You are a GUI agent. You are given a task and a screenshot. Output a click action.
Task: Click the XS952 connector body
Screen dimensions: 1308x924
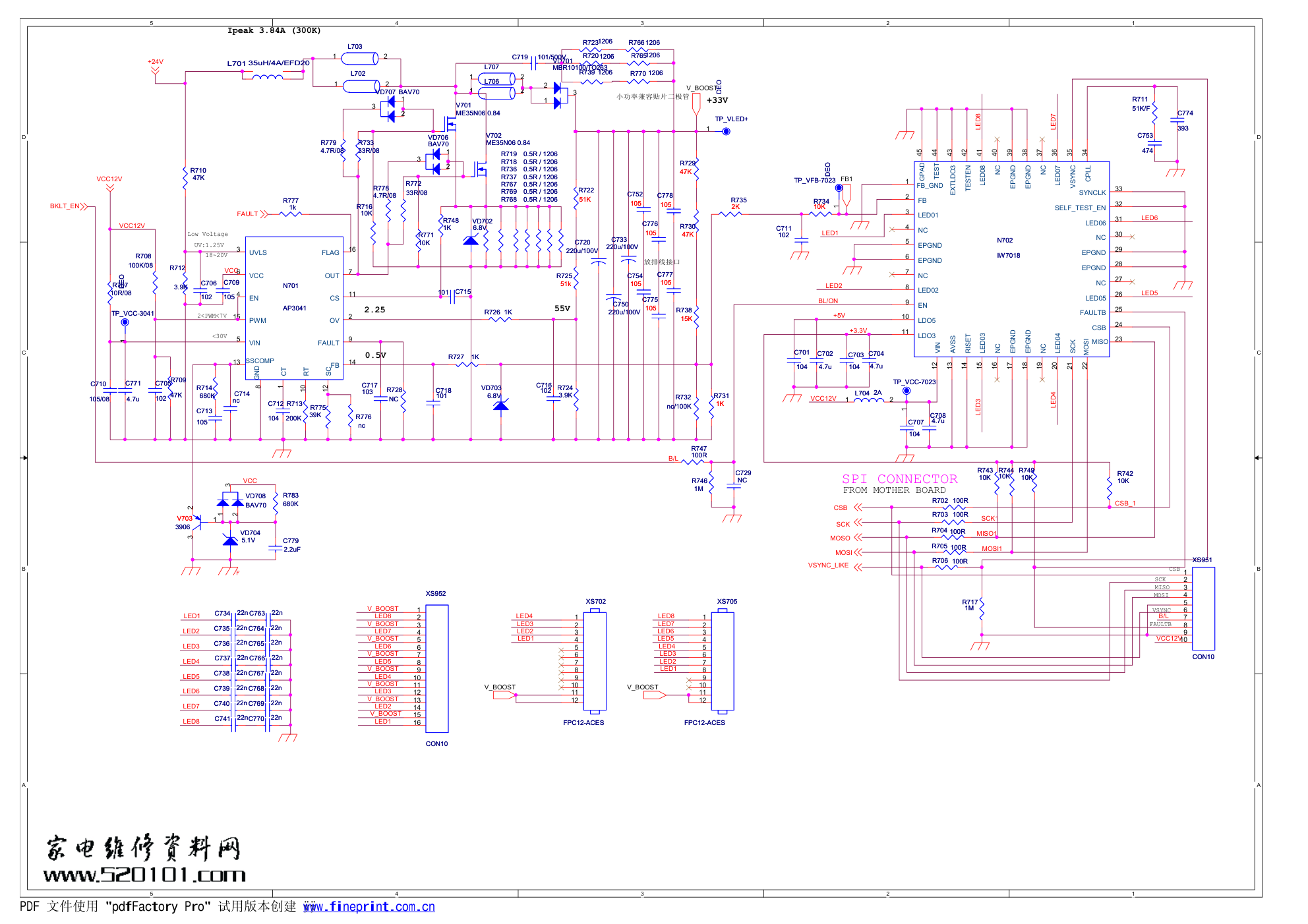[x=437, y=668]
